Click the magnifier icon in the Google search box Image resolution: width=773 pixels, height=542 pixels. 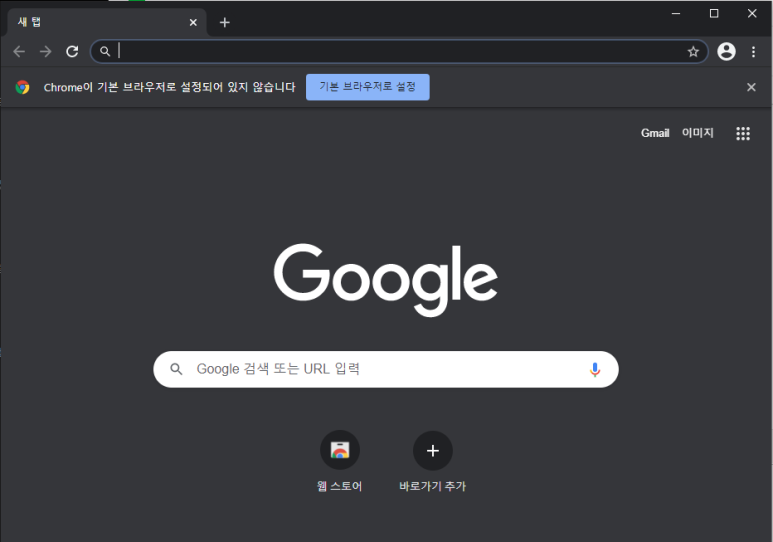176,369
